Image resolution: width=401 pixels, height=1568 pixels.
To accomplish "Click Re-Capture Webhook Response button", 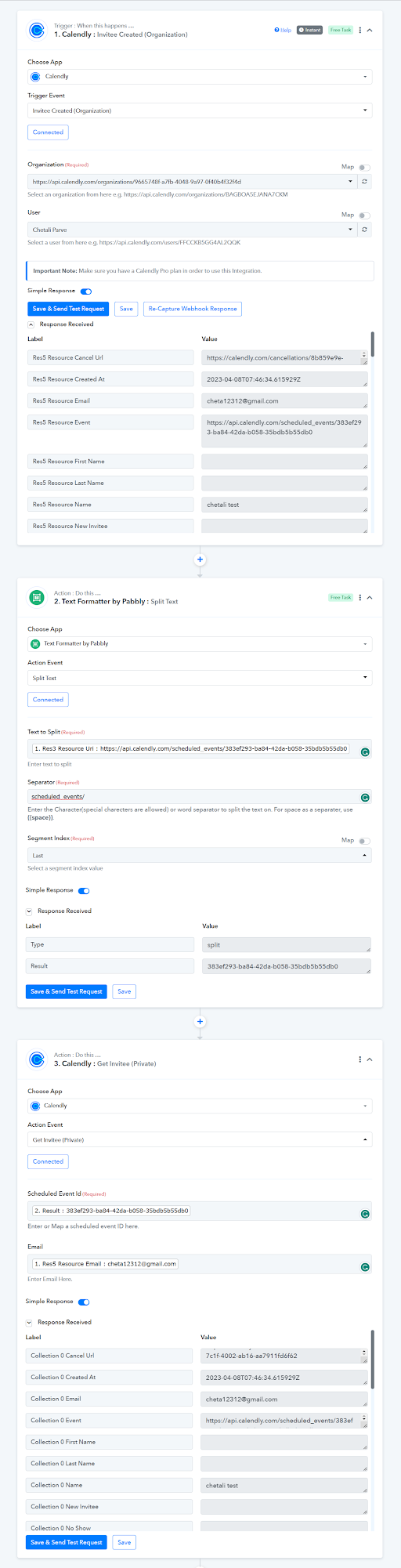I will tap(193, 309).
